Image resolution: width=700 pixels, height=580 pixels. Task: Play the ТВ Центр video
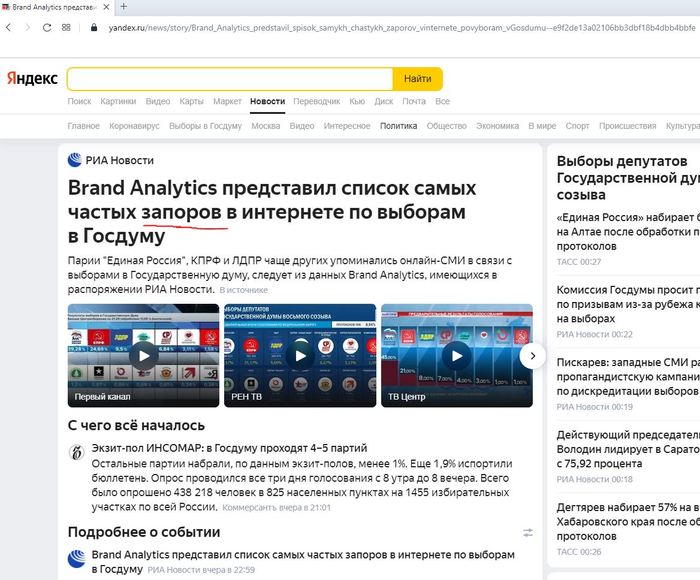[456, 355]
